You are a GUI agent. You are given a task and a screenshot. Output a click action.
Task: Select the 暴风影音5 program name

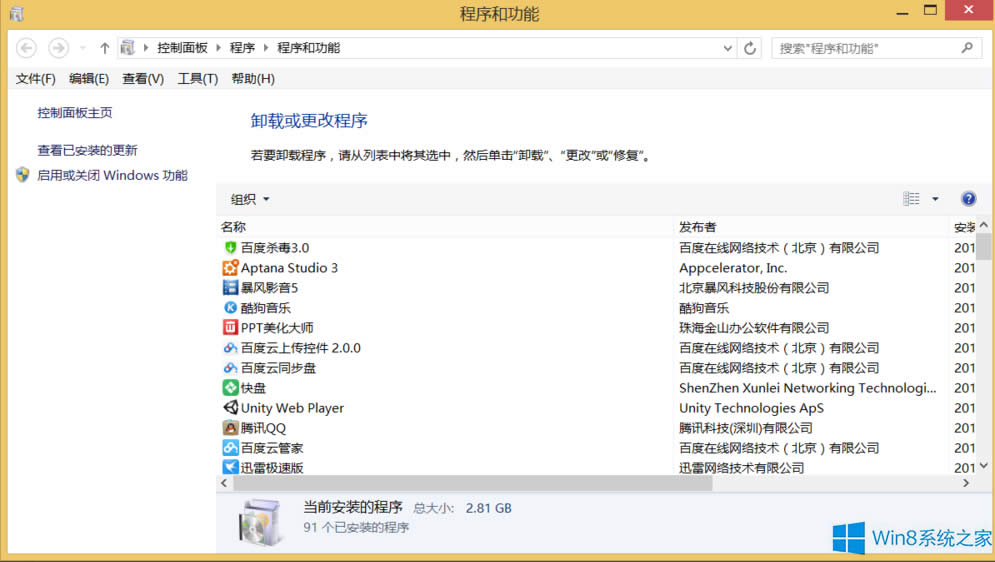click(x=269, y=288)
